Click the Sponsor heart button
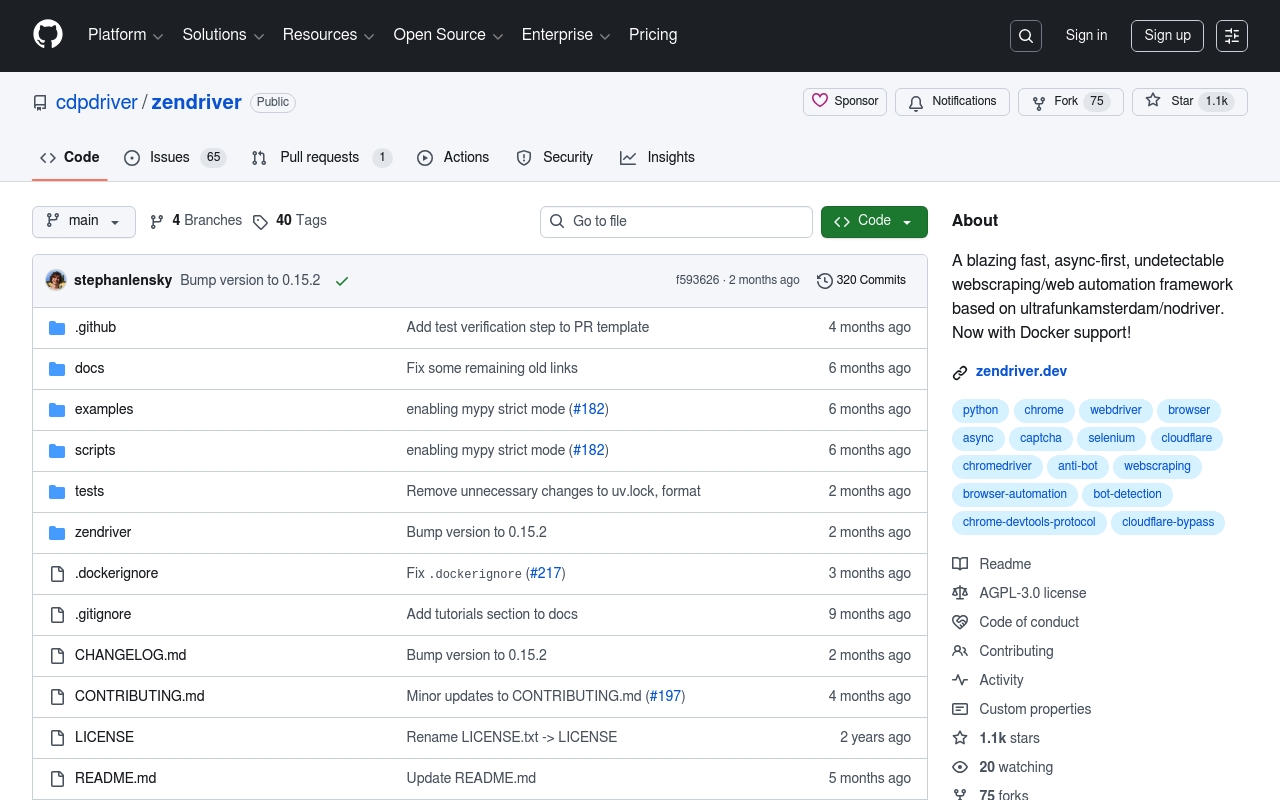Screen dimensions: 1280x800 tap(845, 102)
